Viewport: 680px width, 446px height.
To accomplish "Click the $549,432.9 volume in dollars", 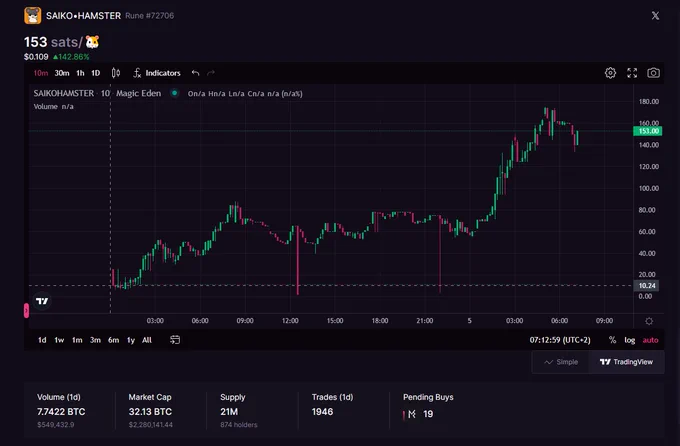I will 56,425.
